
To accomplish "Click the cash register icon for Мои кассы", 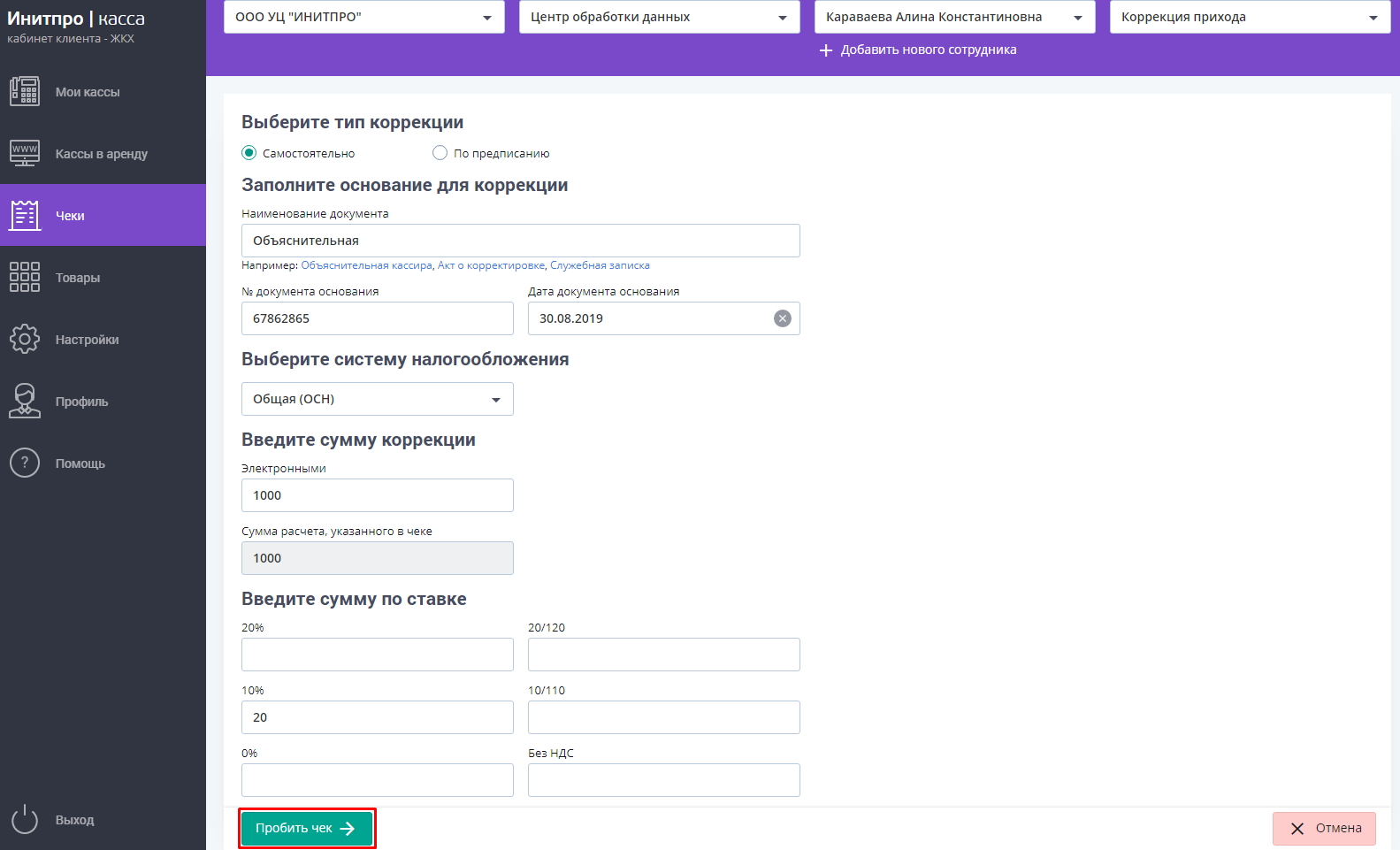I will (25, 91).
